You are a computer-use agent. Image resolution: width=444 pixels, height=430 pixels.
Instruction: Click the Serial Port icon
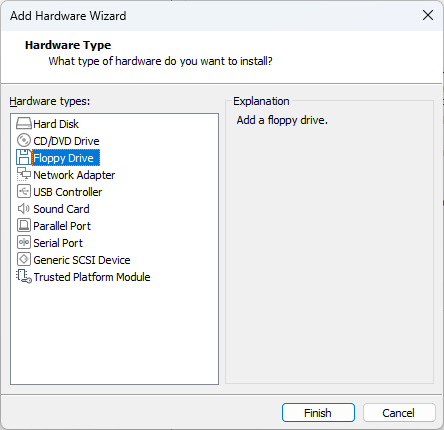pyautogui.click(x=24, y=242)
